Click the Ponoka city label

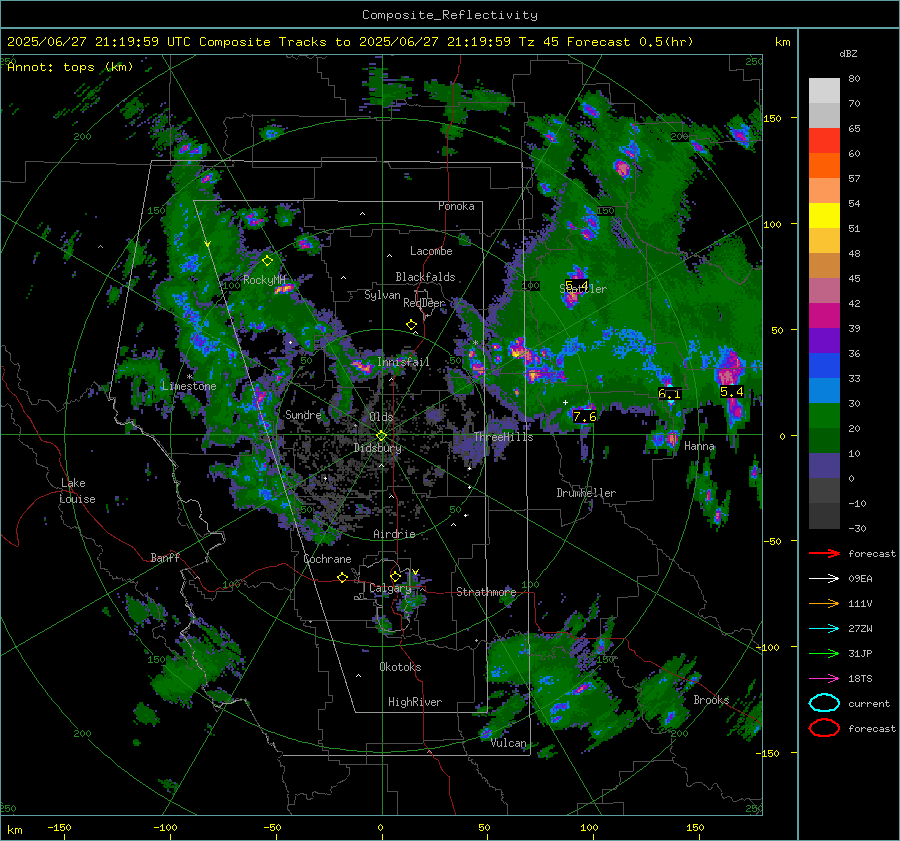456,206
